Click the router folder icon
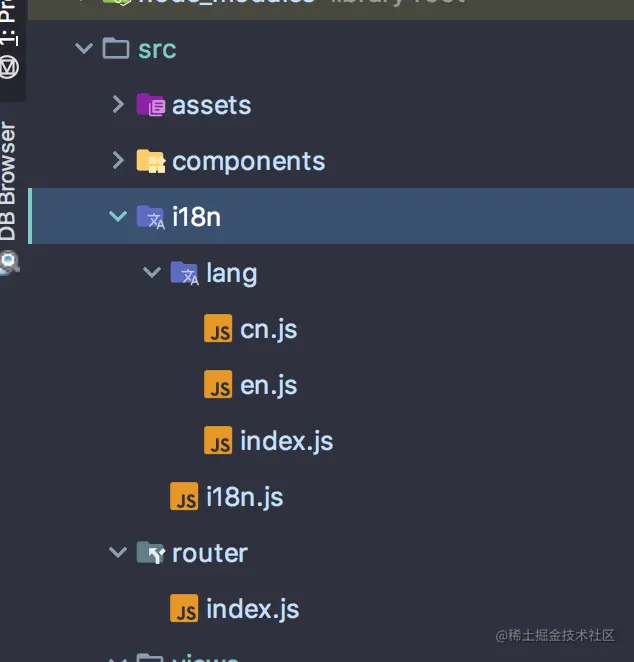The height and width of the screenshot is (662, 634). pos(150,553)
